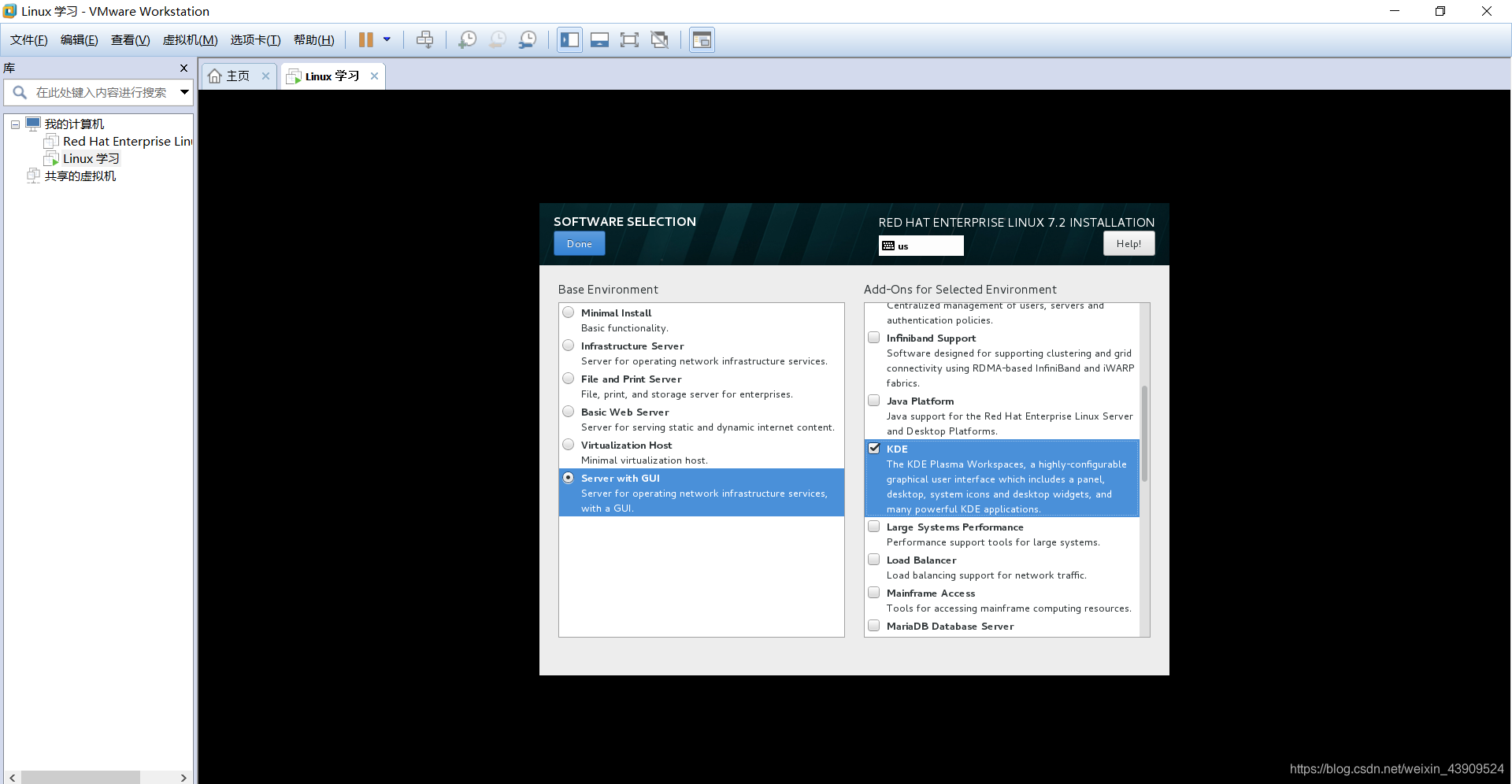This screenshot has width=1512, height=784.
Task: Click the library search magnifier icon
Action: click(x=20, y=92)
